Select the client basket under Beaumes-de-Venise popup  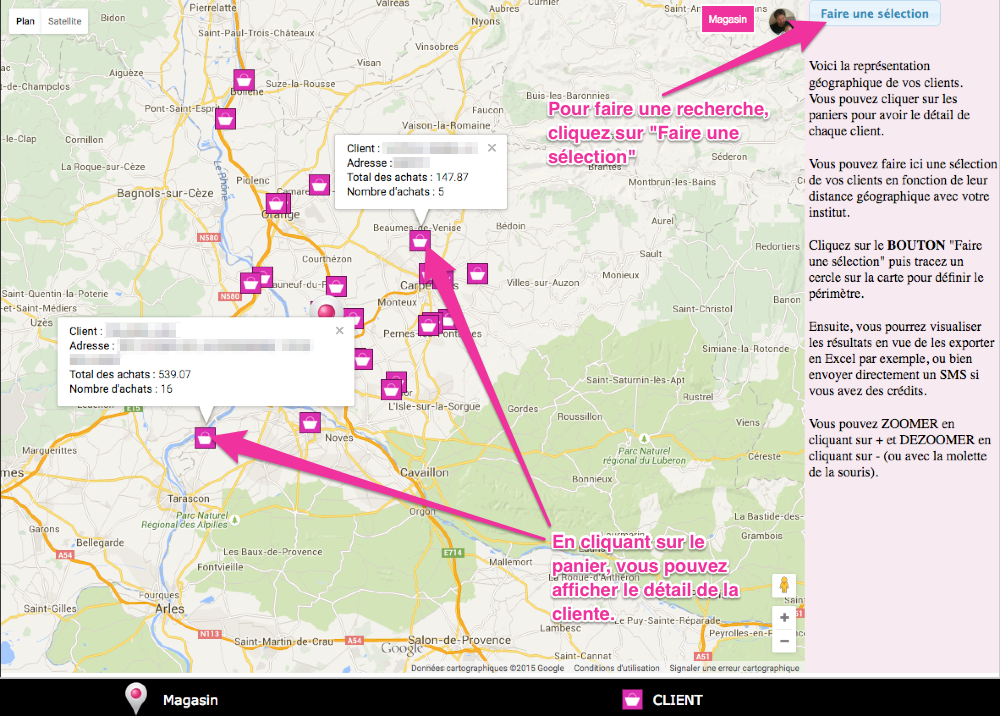[420, 240]
